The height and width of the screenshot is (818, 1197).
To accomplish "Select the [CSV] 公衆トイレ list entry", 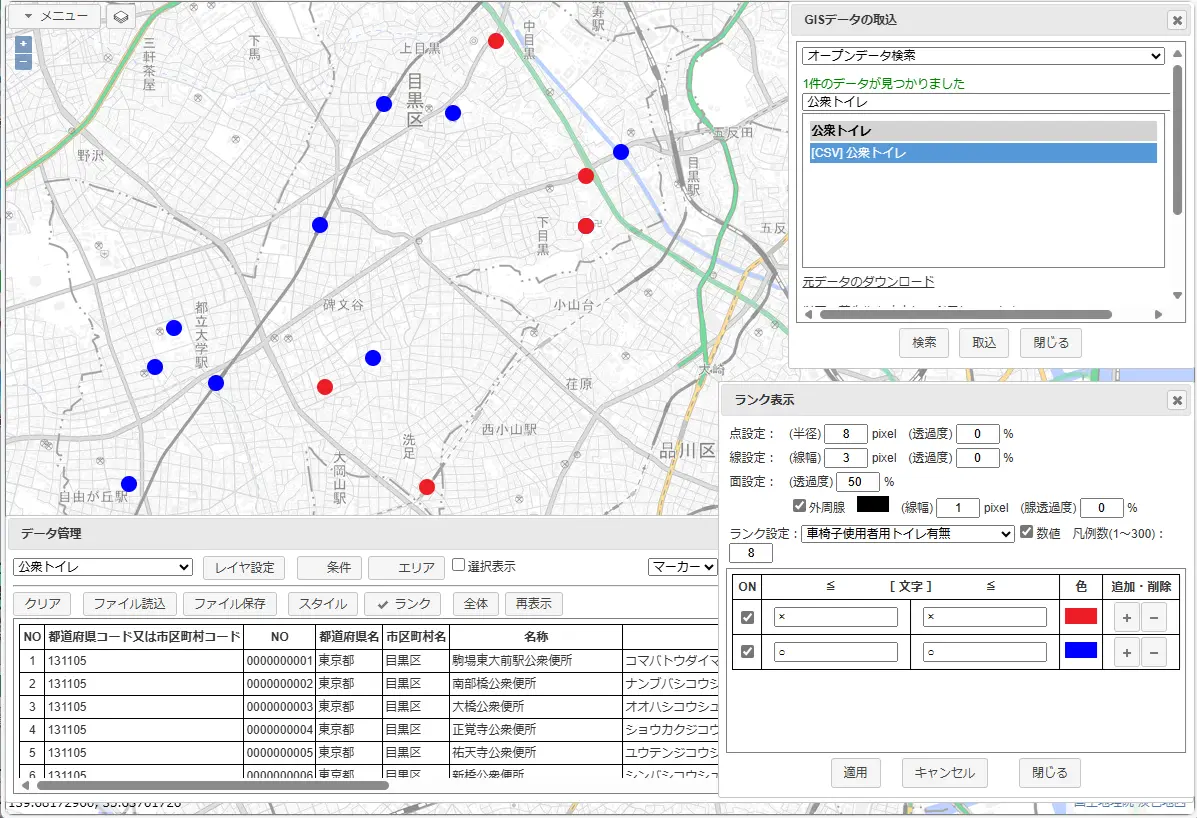I will tap(983, 153).
